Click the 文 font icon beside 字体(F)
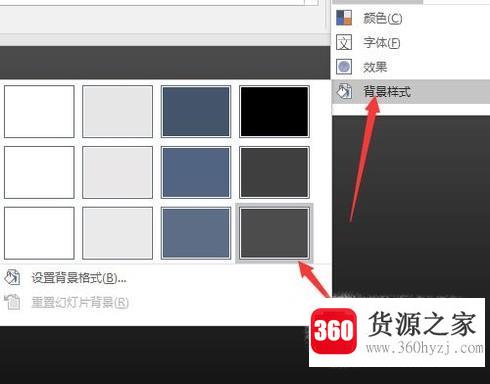This screenshot has height=384, width=490. point(344,42)
